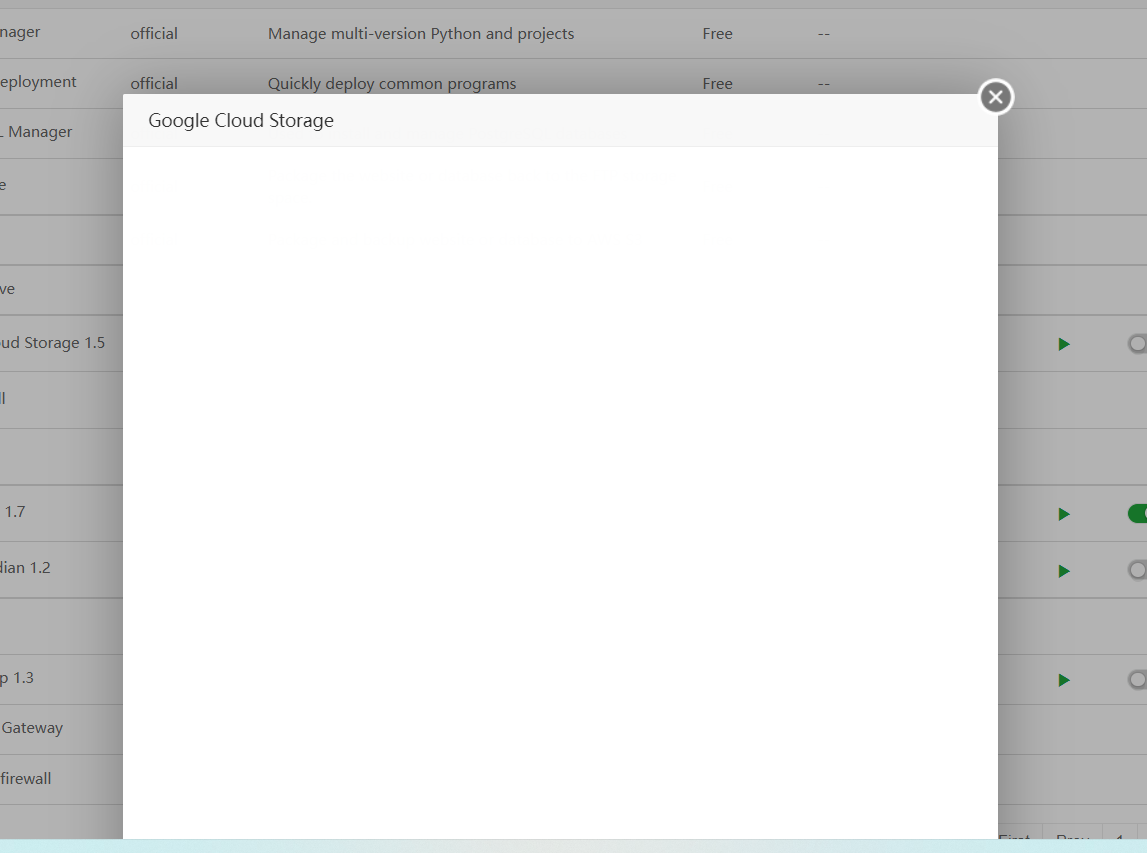Image resolution: width=1147 pixels, height=853 pixels.
Task: Click 'Quickly deploy common programs' description
Action: [391, 83]
